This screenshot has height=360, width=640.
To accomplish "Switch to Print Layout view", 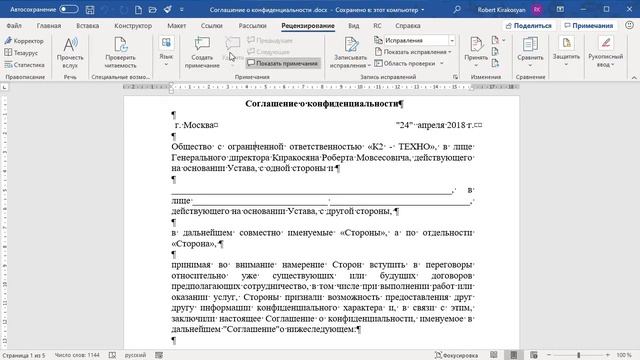I will [513, 355].
